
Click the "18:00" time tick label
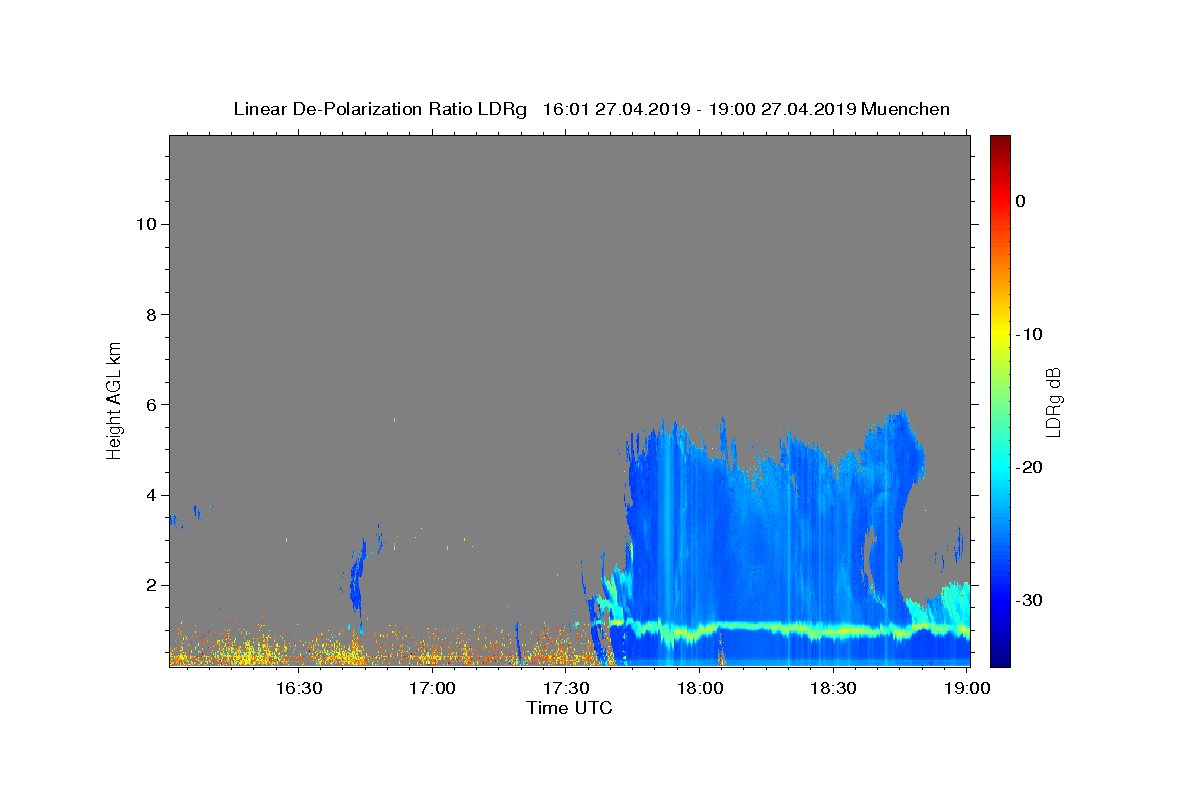coord(699,688)
